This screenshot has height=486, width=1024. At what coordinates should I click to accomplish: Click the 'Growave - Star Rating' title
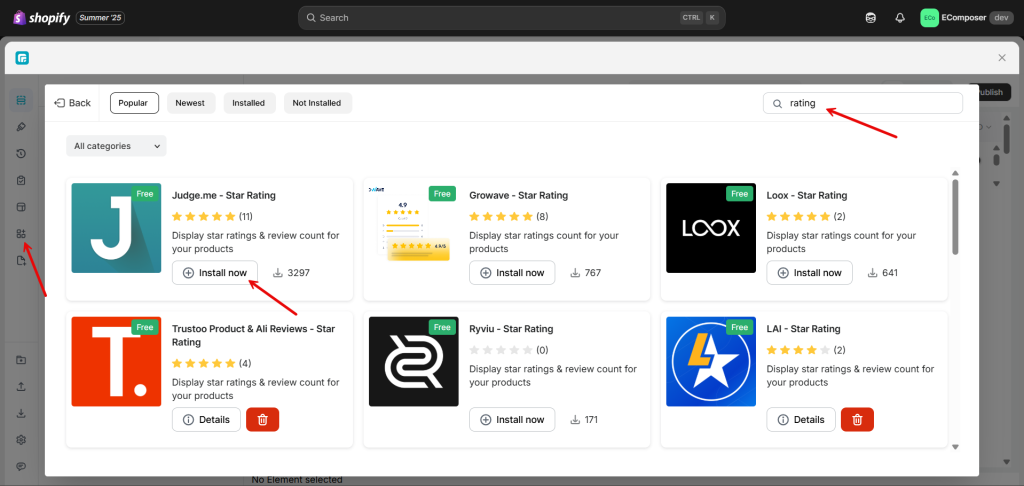click(x=519, y=195)
